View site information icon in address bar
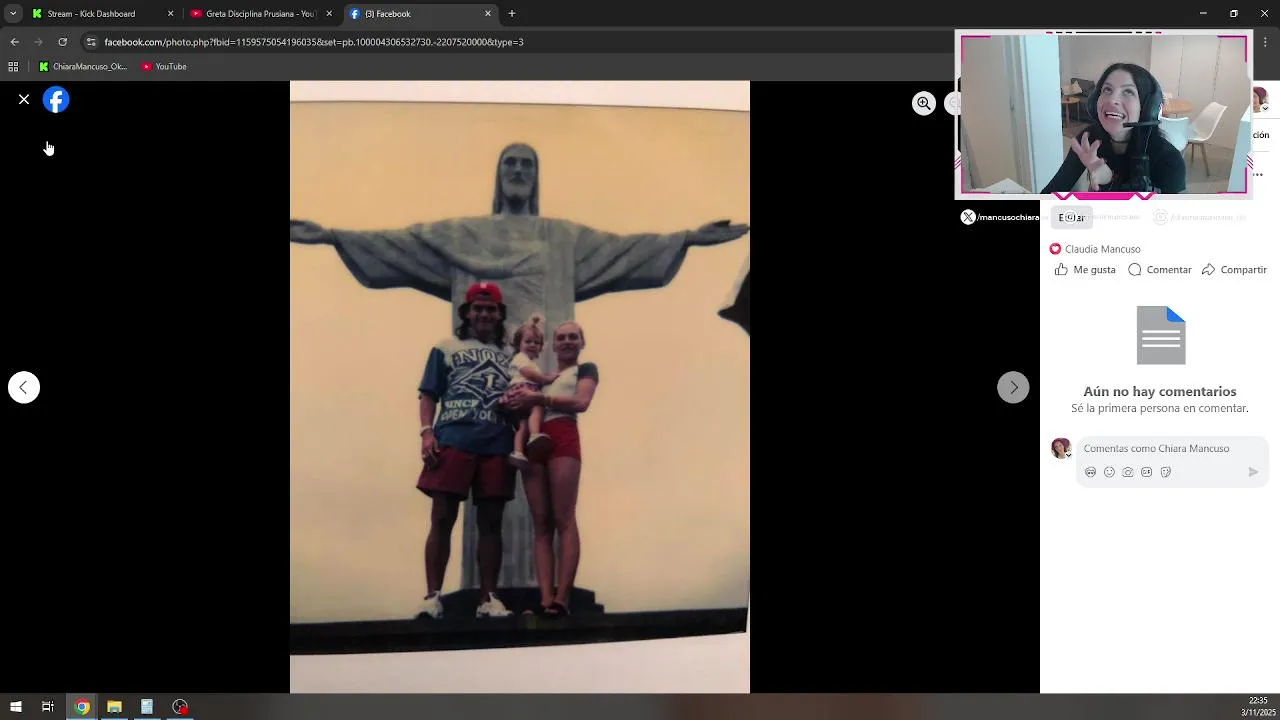Screen dimensions: 1280x720 pos(91,42)
